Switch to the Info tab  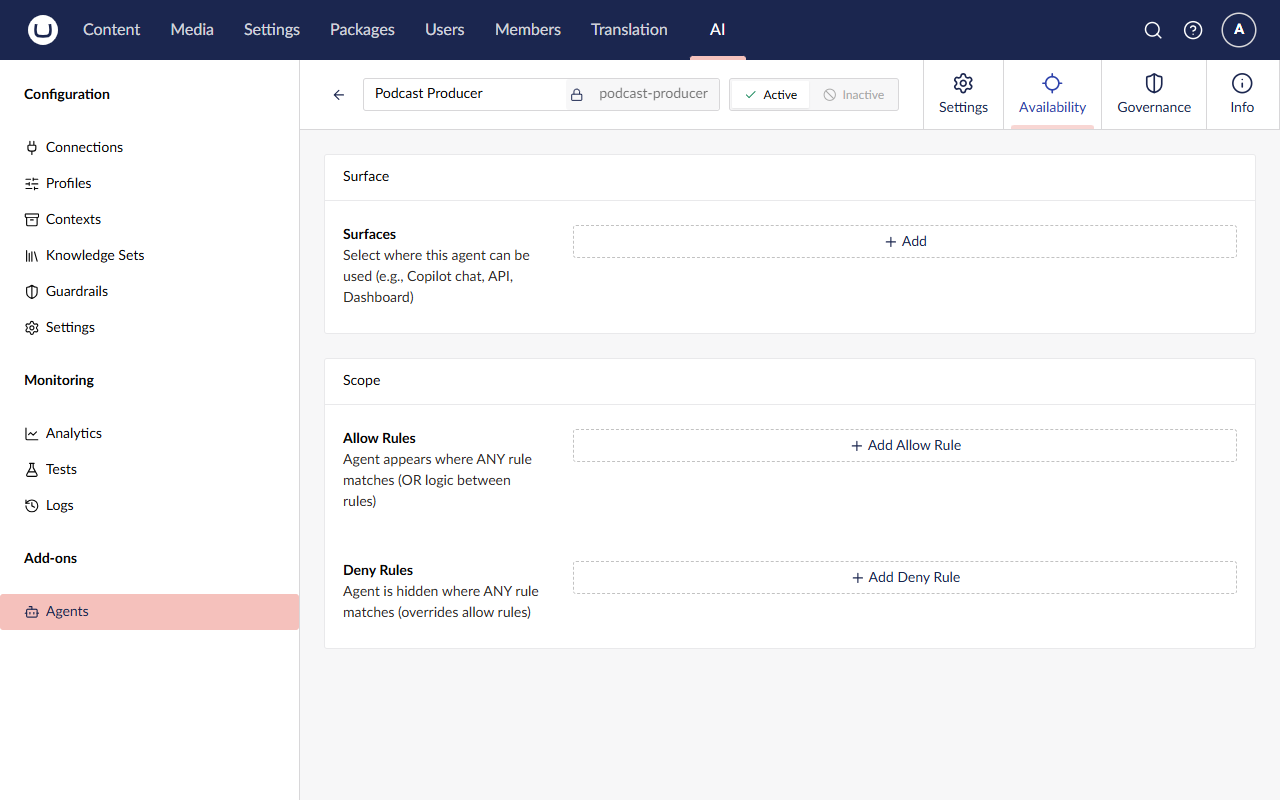click(1242, 94)
